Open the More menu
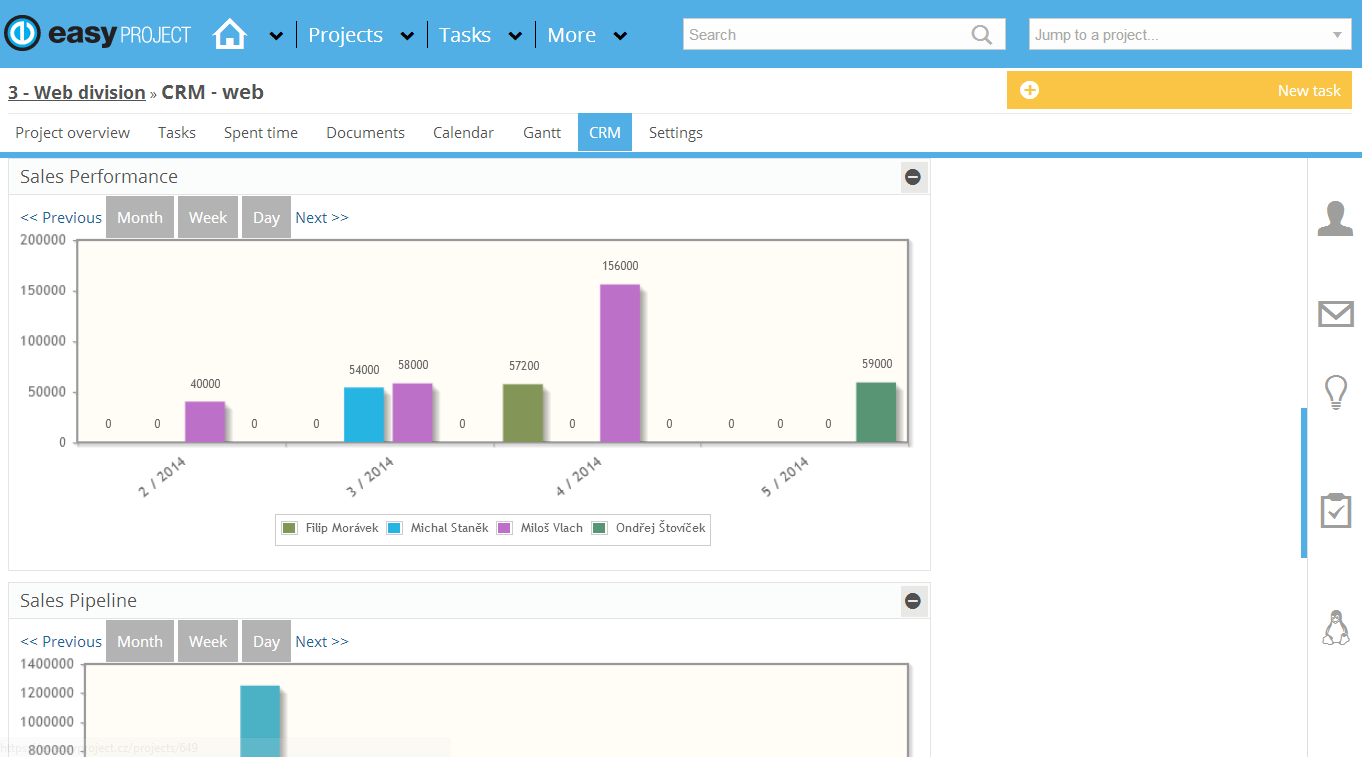This screenshot has width=1362, height=757. pyautogui.click(x=571, y=35)
